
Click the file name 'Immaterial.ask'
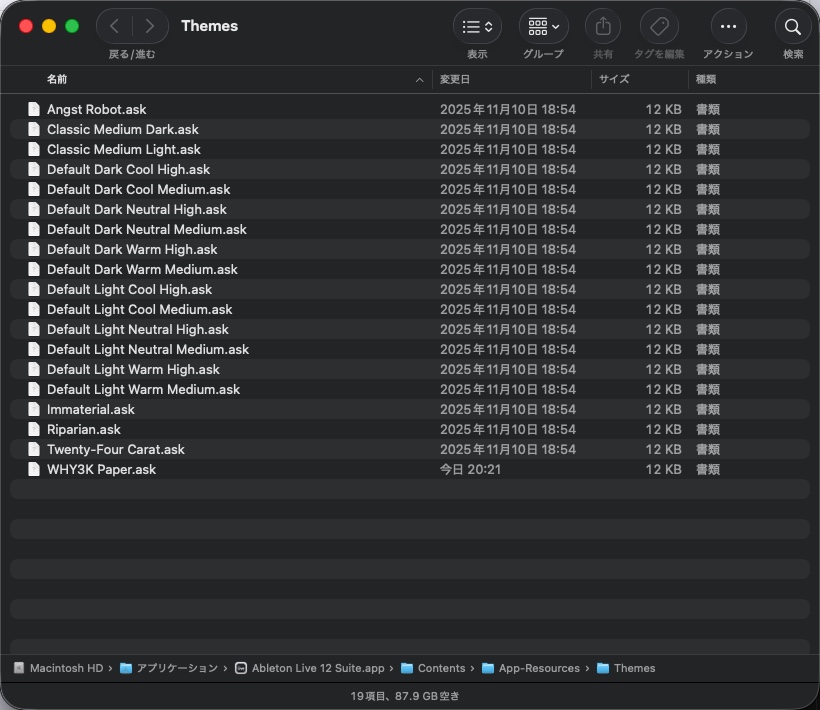91,409
